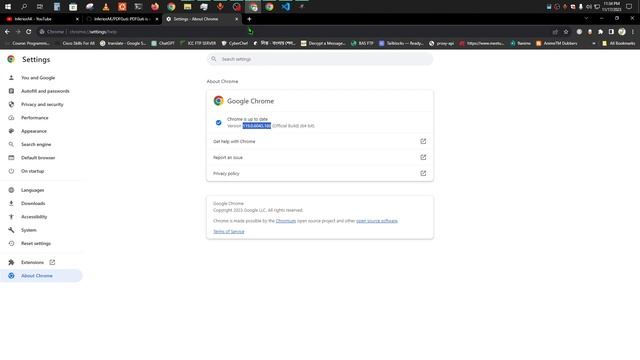Open Search engine settings

tap(36, 144)
